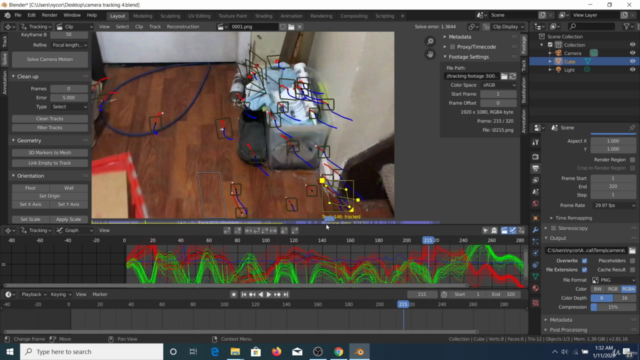This screenshot has width=640, height=360.
Task: Click the World properties tab icon
Action: coord(536,203)
